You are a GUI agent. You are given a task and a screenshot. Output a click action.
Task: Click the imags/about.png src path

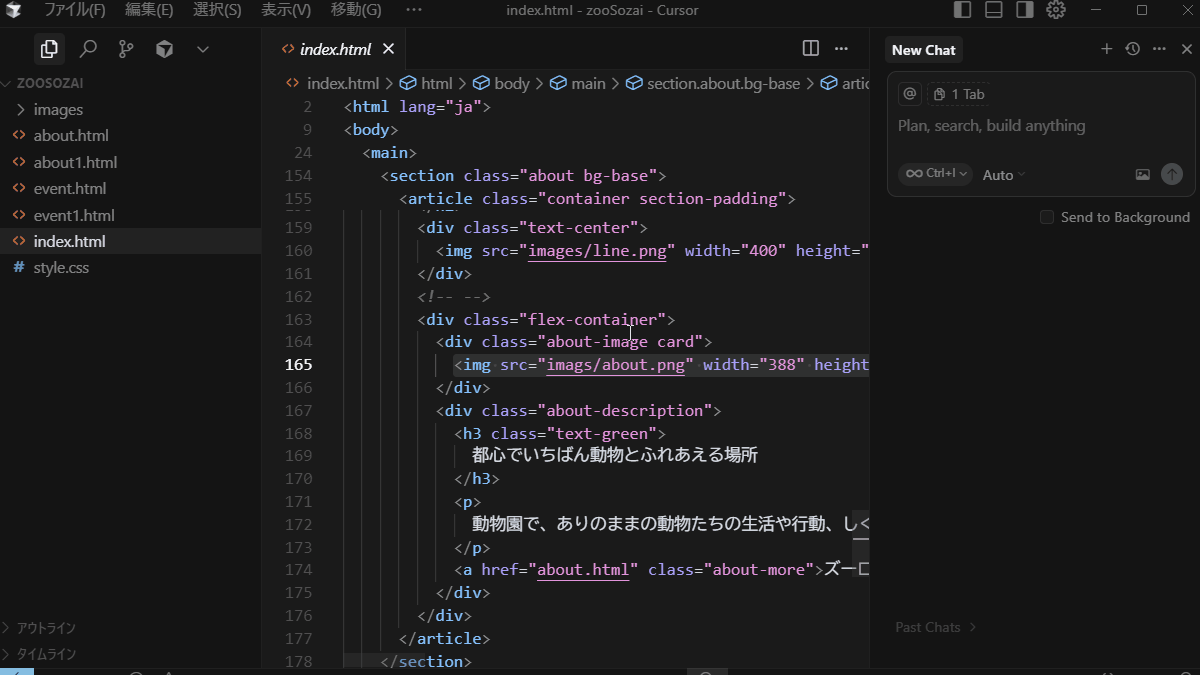point(615,365)
